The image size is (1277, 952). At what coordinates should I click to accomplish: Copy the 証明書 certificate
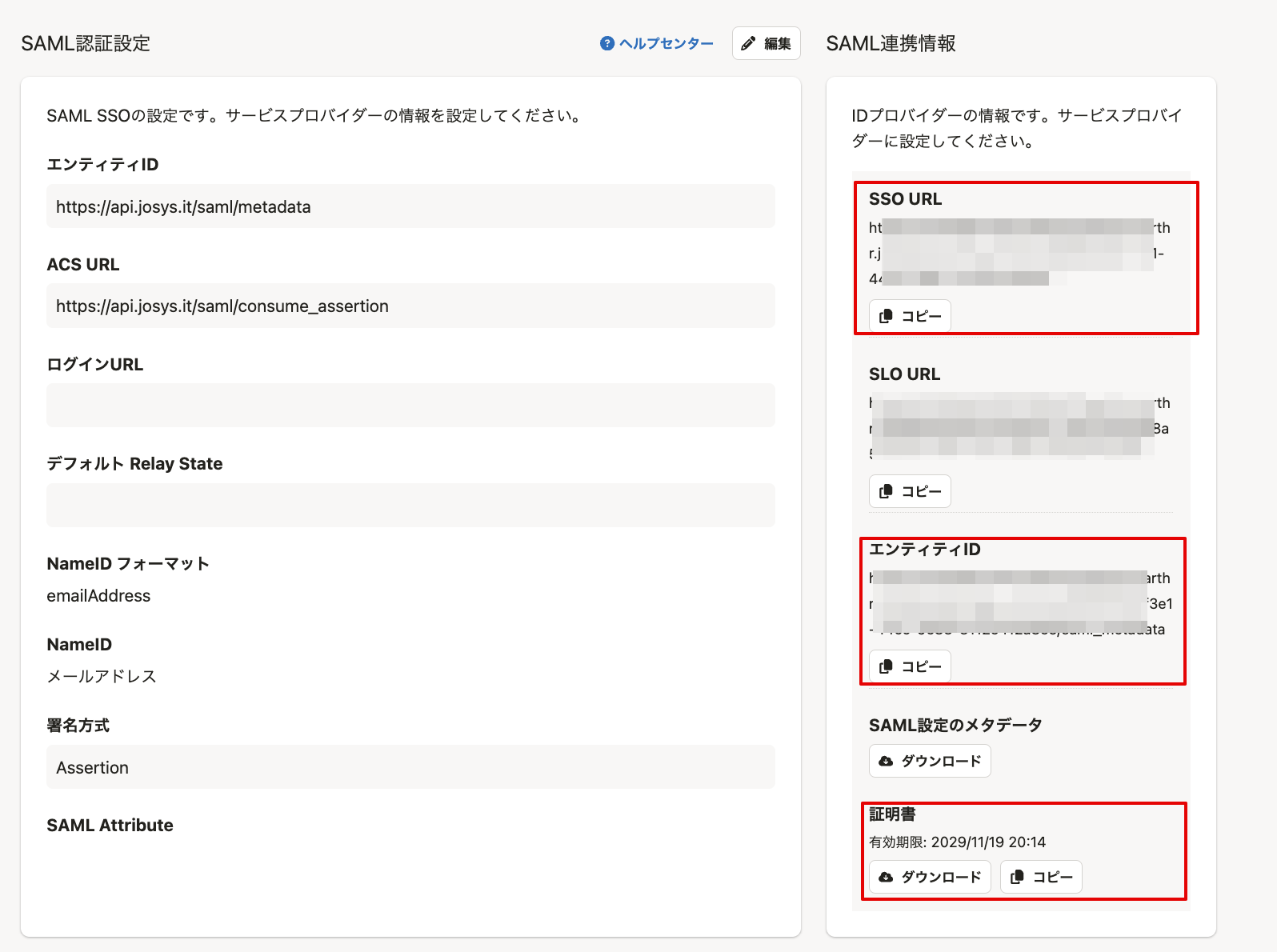1041,877
